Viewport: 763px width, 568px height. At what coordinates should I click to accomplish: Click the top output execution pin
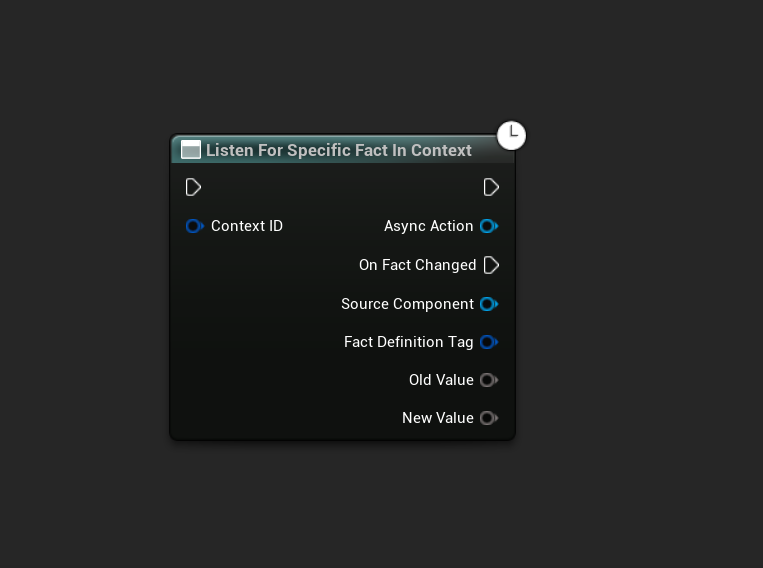[491, 187]
